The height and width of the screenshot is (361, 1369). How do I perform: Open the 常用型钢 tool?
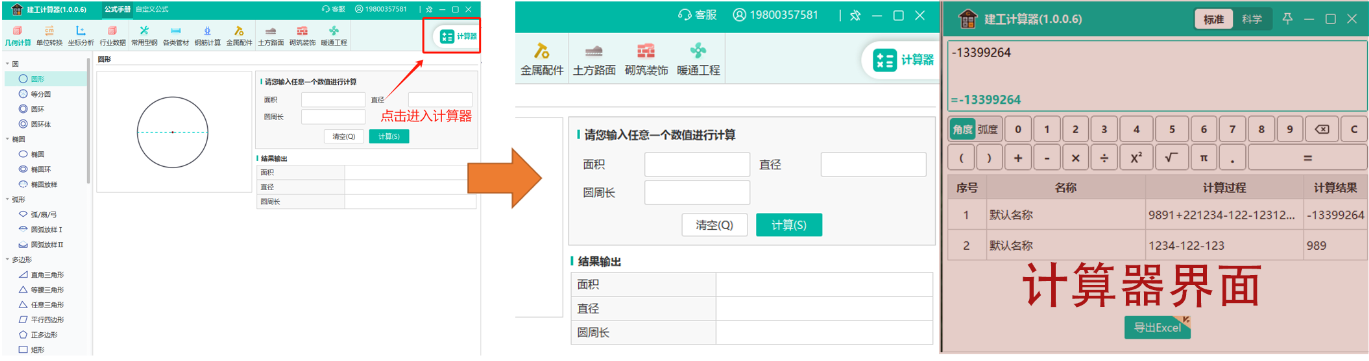point(144,35)
